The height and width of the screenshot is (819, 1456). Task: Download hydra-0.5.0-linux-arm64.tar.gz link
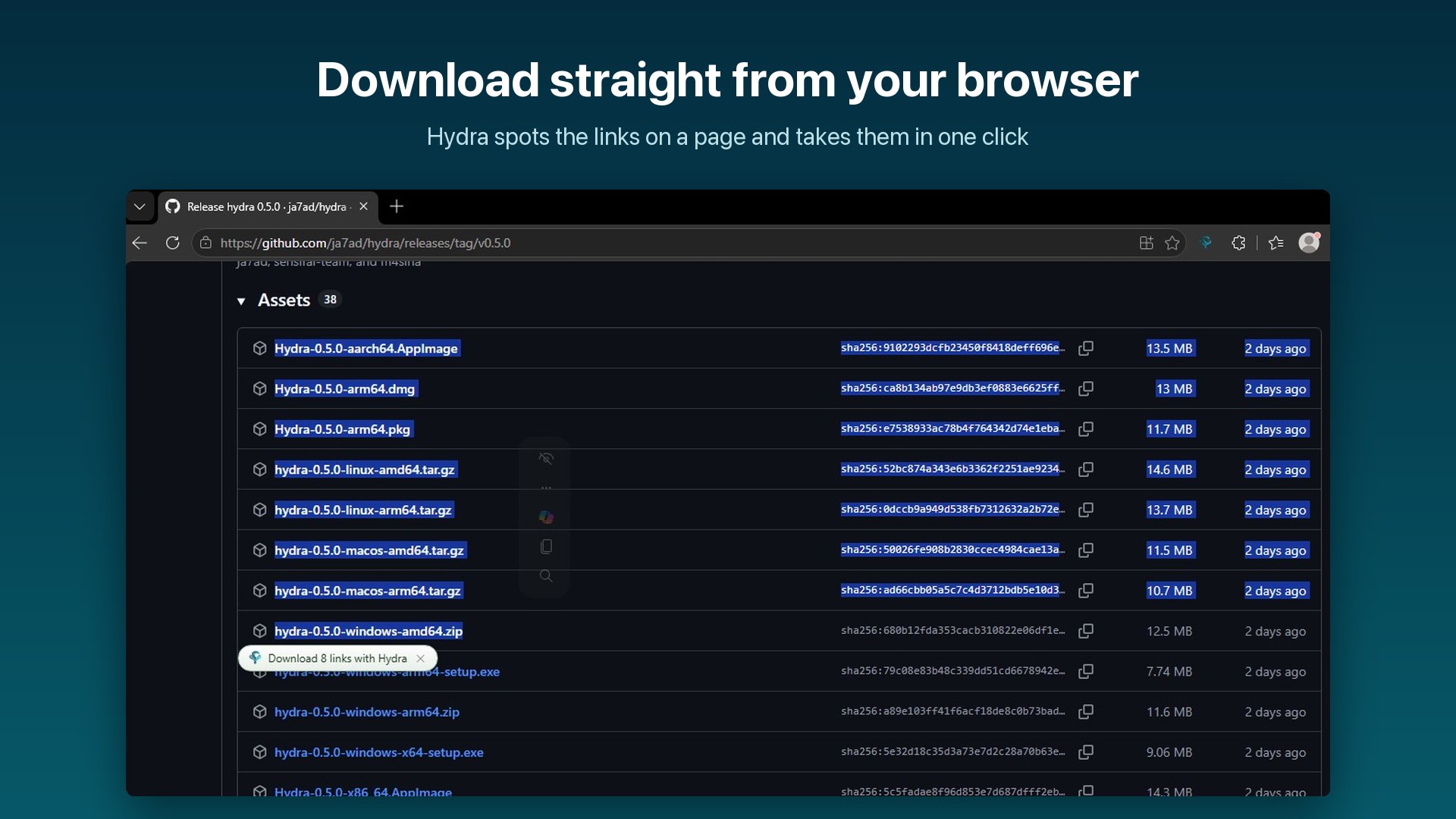pyautogui.click(x=363, y=510)
